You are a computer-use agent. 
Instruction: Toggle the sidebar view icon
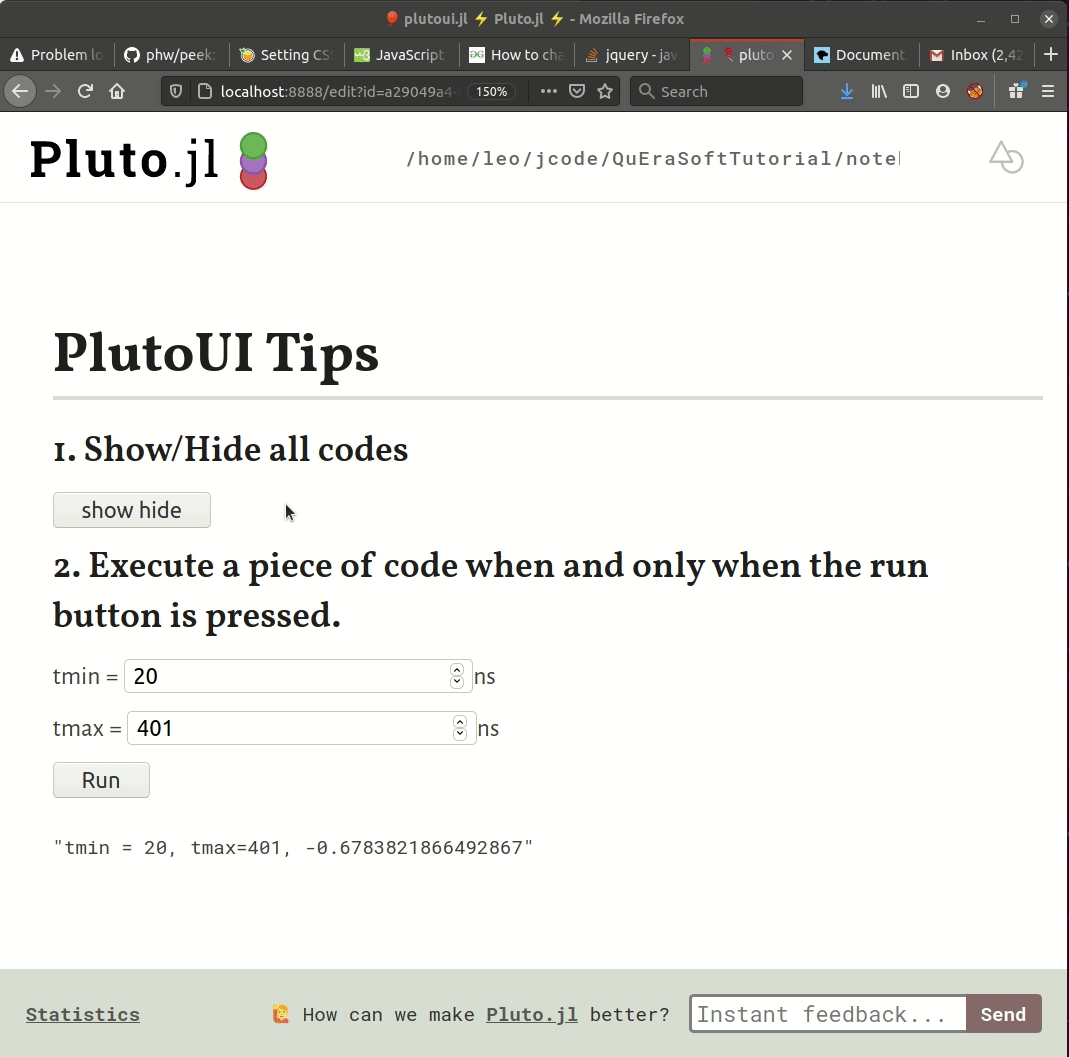(911, 91)
